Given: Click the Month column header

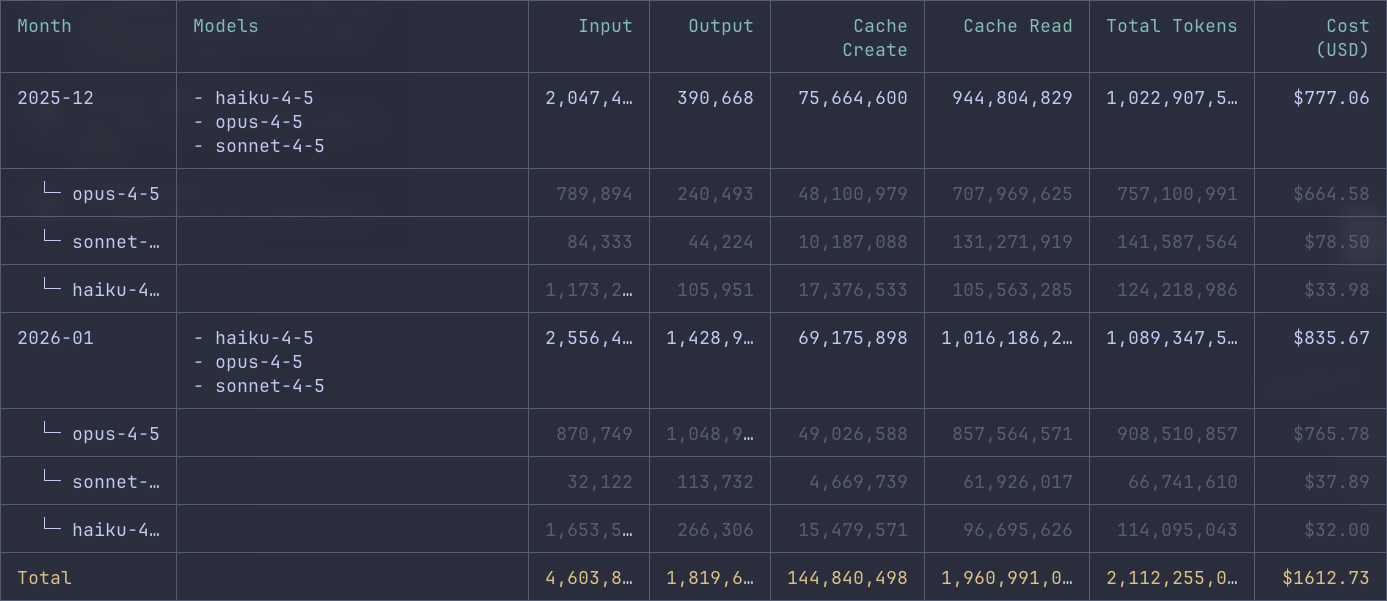Looking at the screenshot, I should tap(45, 26).
